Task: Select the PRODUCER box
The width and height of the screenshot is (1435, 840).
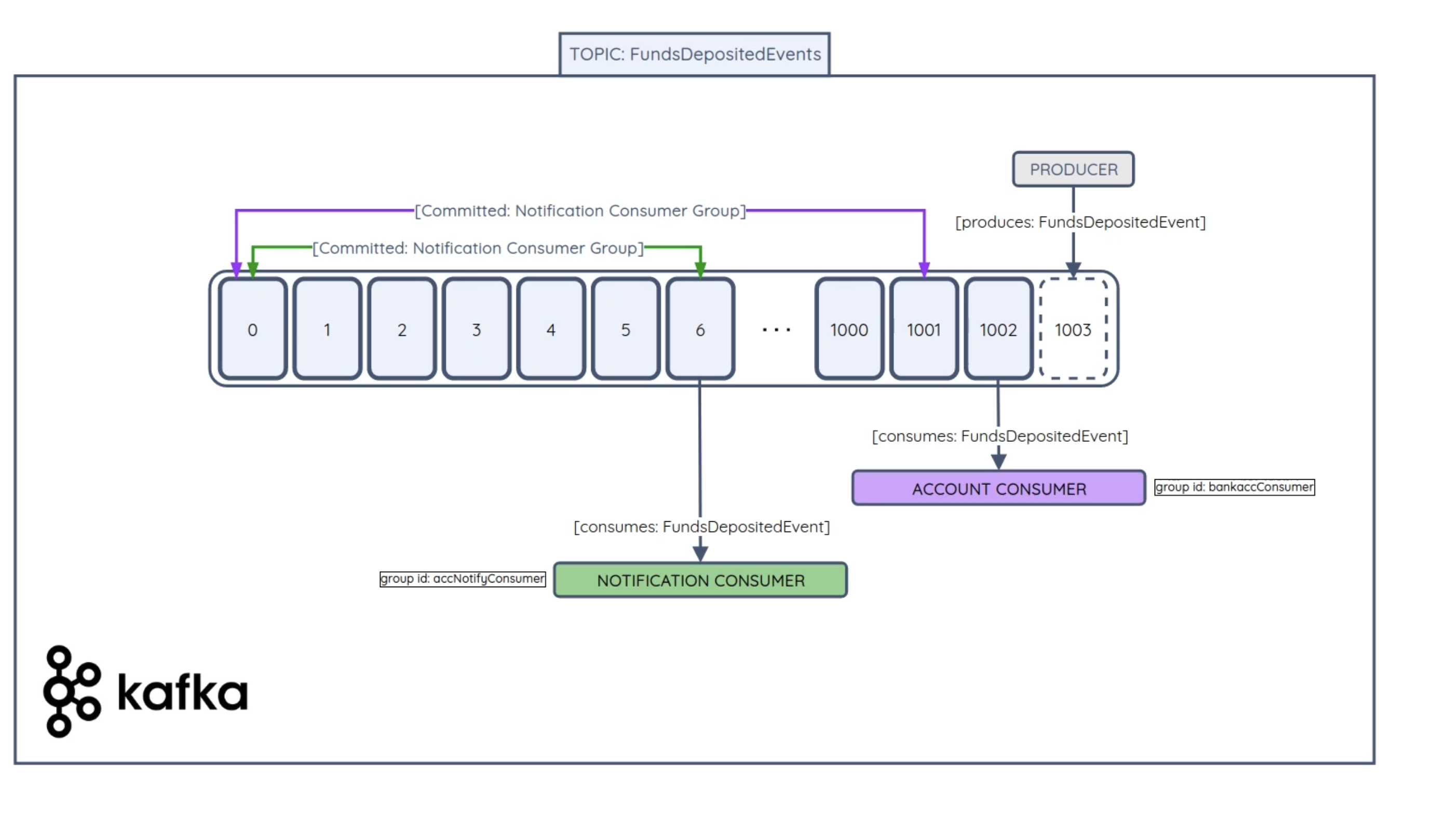Action: (1073, 169)
